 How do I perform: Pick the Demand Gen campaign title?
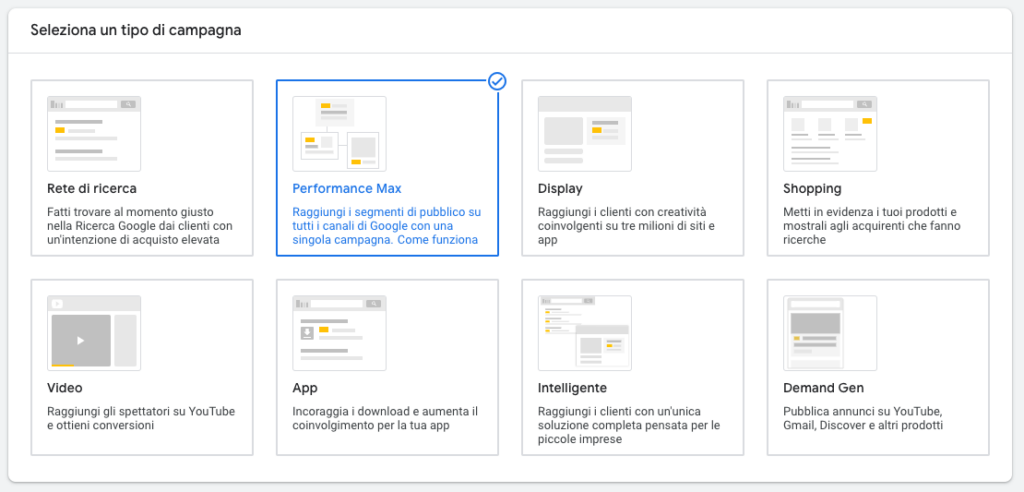point(824,388)
